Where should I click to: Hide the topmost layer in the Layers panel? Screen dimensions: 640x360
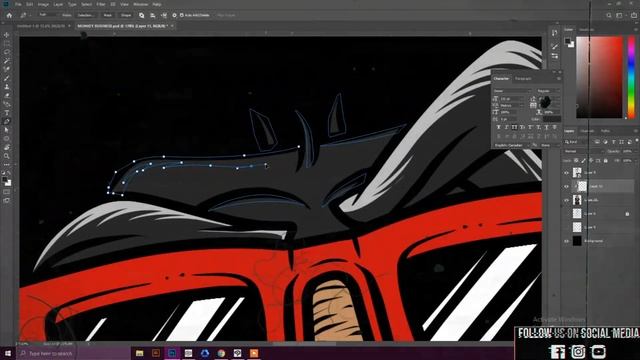[566, 173]
